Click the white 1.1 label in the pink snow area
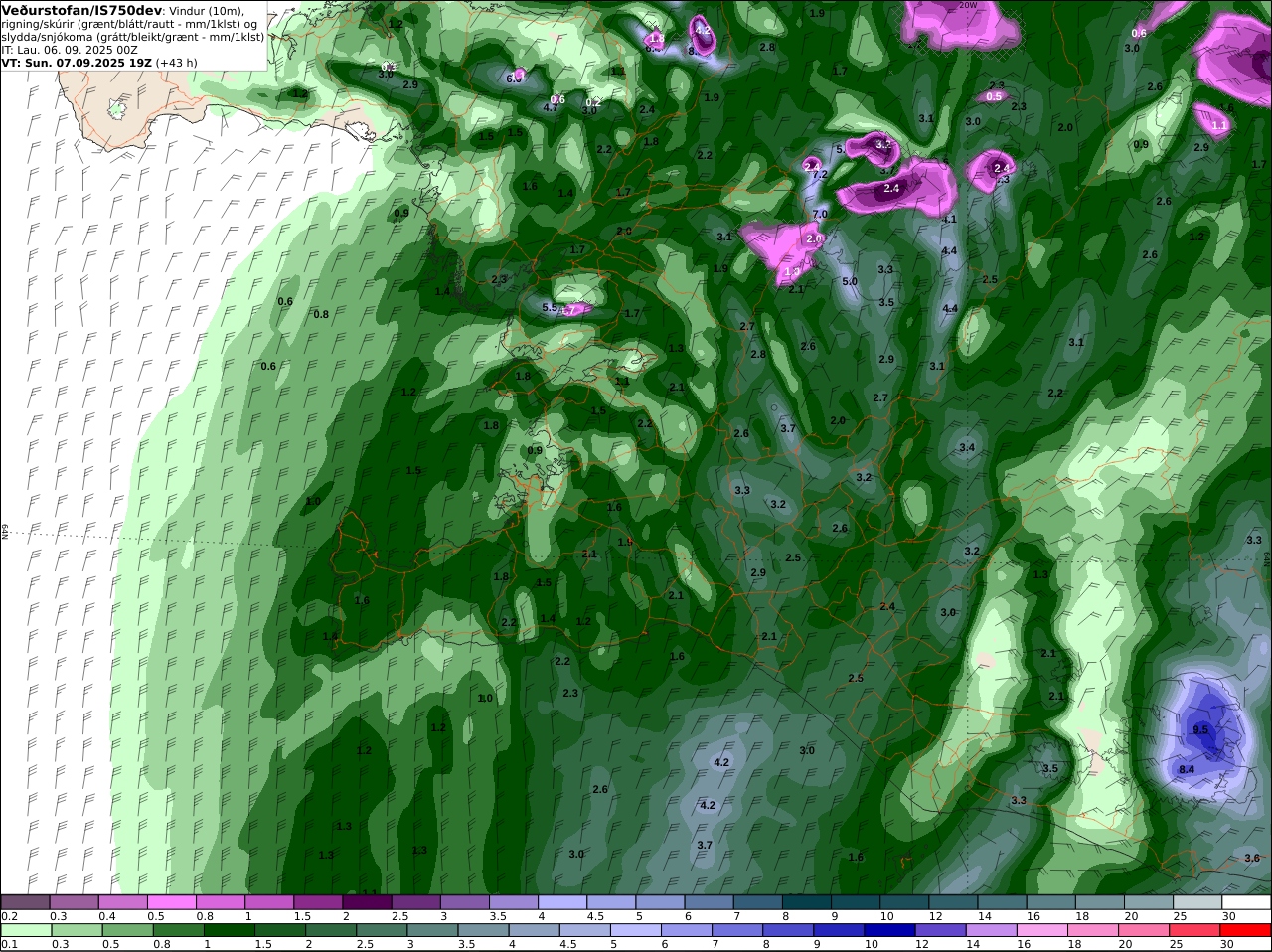Viewport: 1272px width, 952px height. (x=1219, y=126)
